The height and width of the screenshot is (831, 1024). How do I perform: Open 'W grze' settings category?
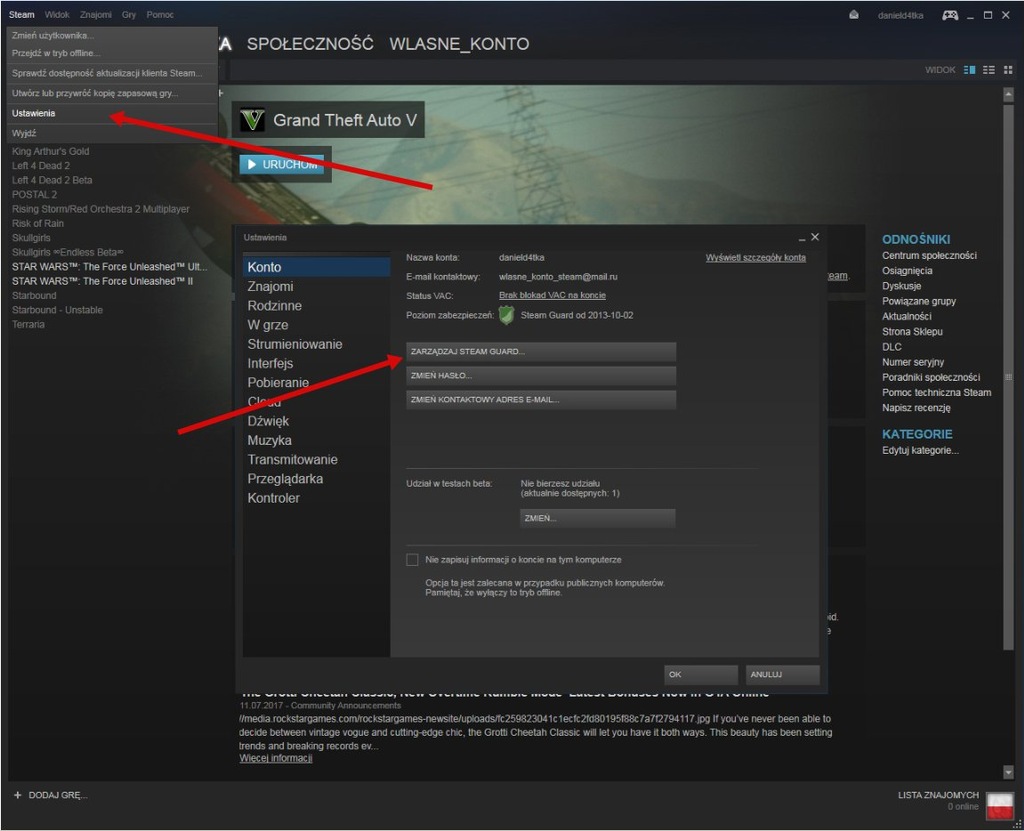[317, 325]
